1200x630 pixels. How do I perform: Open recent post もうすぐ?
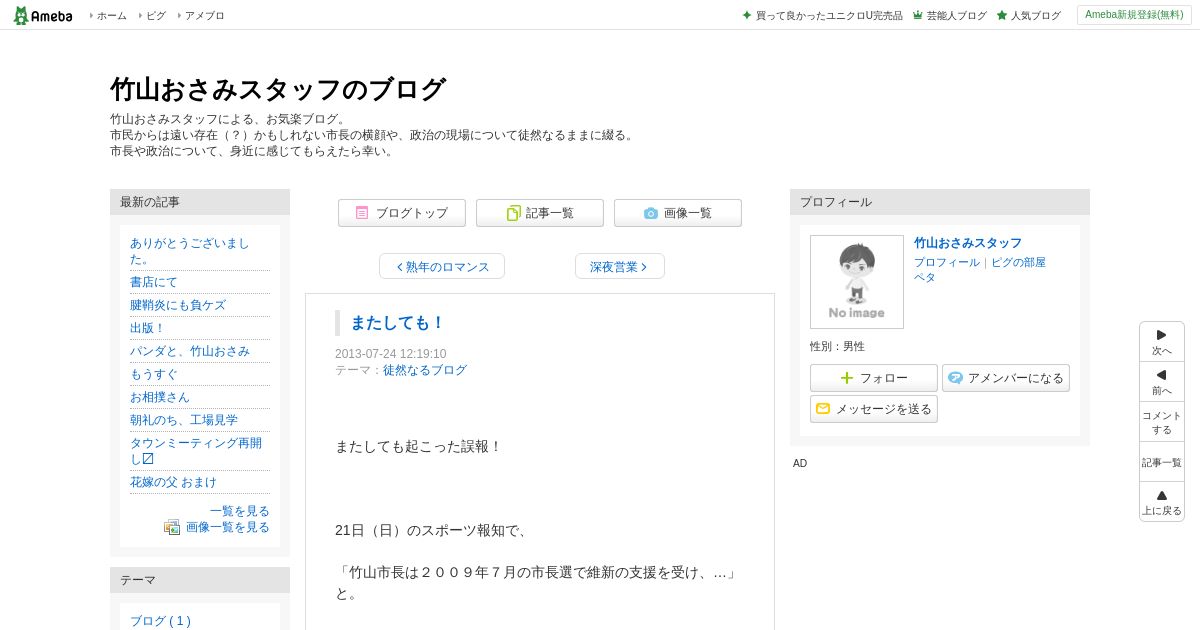154,374
